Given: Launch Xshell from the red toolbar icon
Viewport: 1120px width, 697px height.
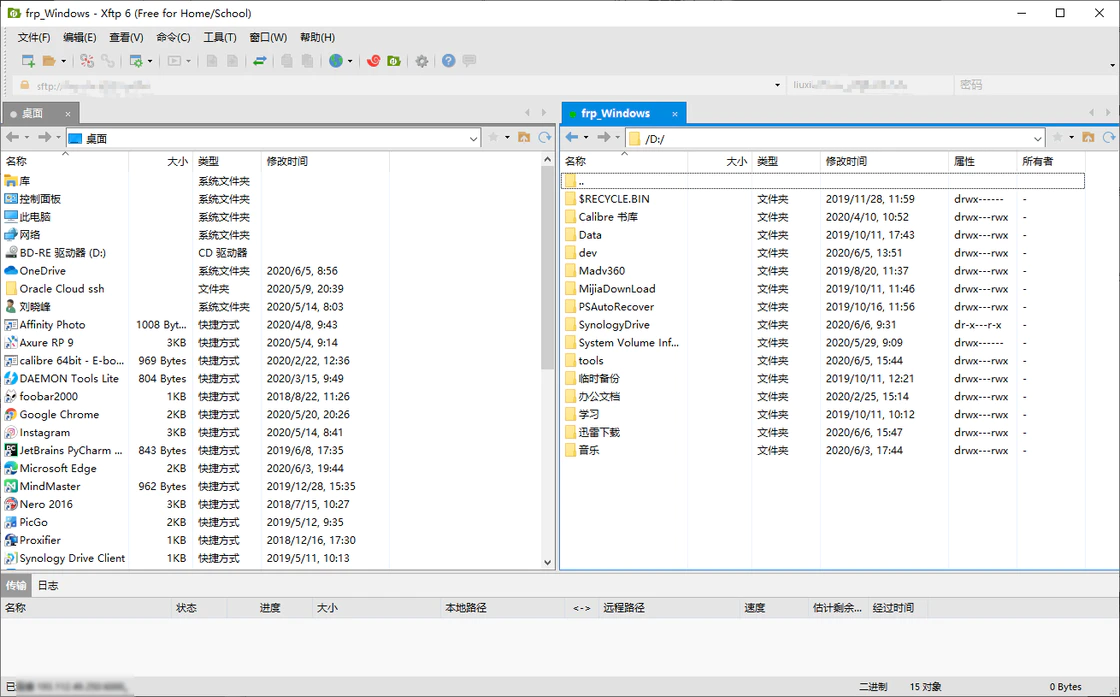Looking at the screenshot, I should pyautogui.click(x=373, y=60).
